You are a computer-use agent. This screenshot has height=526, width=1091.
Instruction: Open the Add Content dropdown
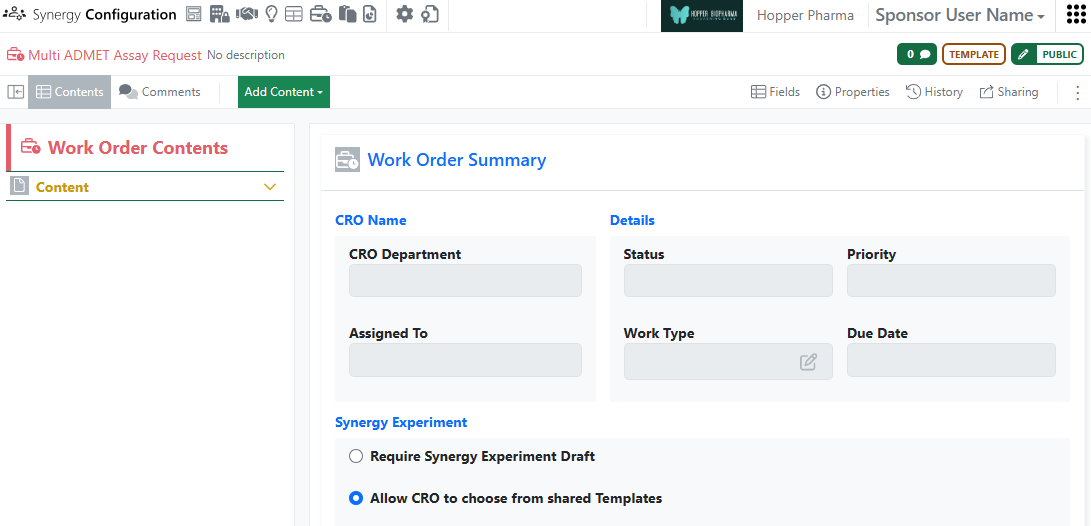(x=284, y=92)
